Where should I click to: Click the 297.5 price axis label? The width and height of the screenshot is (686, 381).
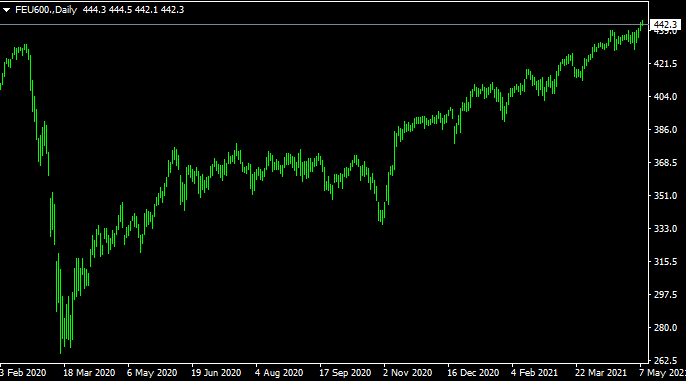click(x=665, y=295)
